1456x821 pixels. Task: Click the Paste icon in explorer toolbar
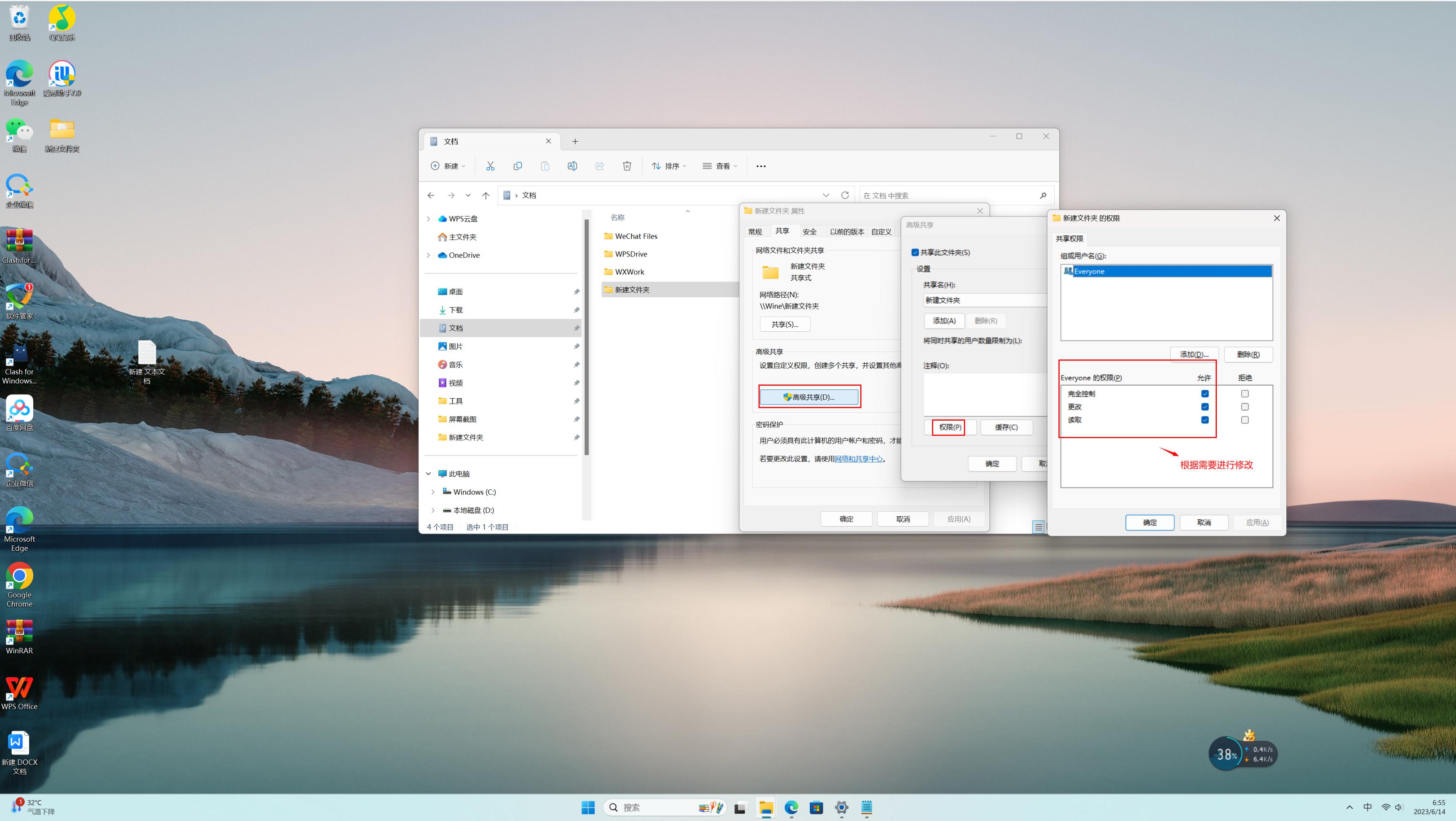click(544, 165)
